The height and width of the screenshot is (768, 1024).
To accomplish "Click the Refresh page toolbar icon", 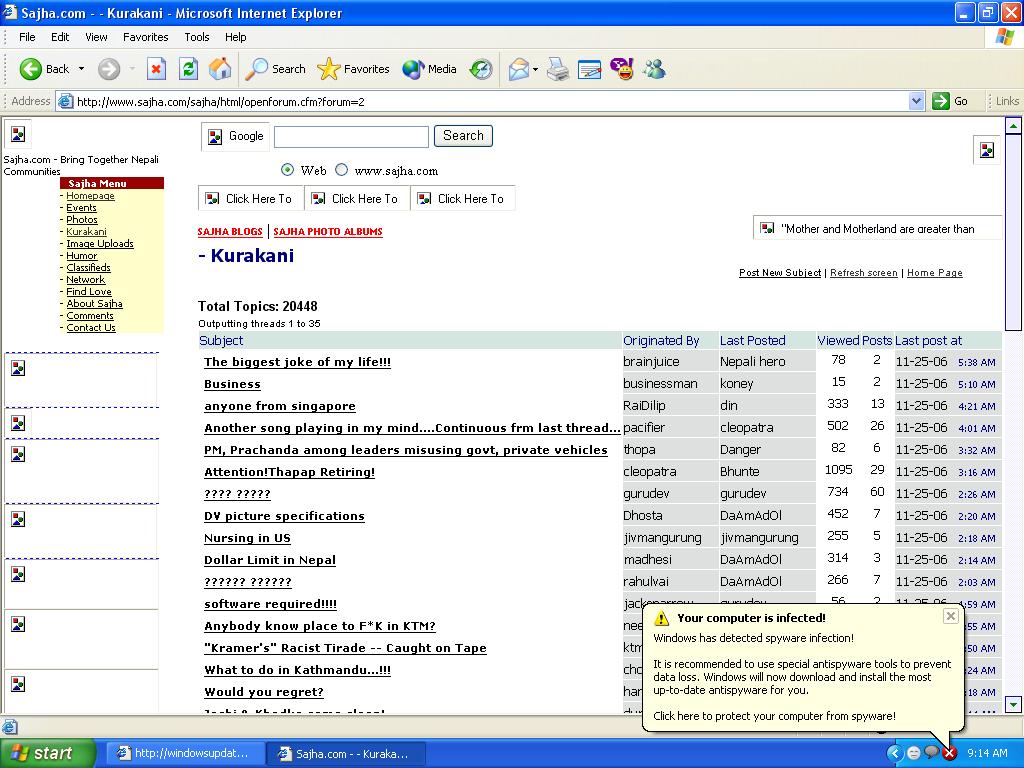I will tap(188, 69).
